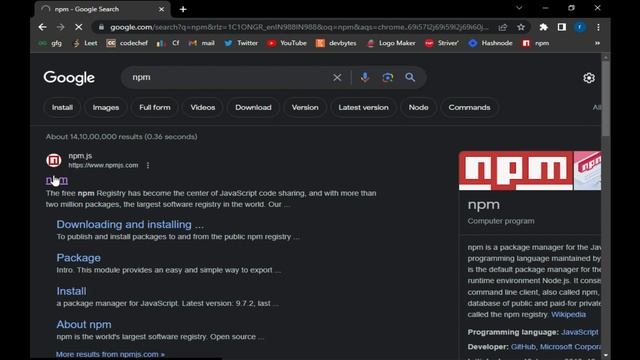Open the Chrome profile avatar

[x=580, y=27]
